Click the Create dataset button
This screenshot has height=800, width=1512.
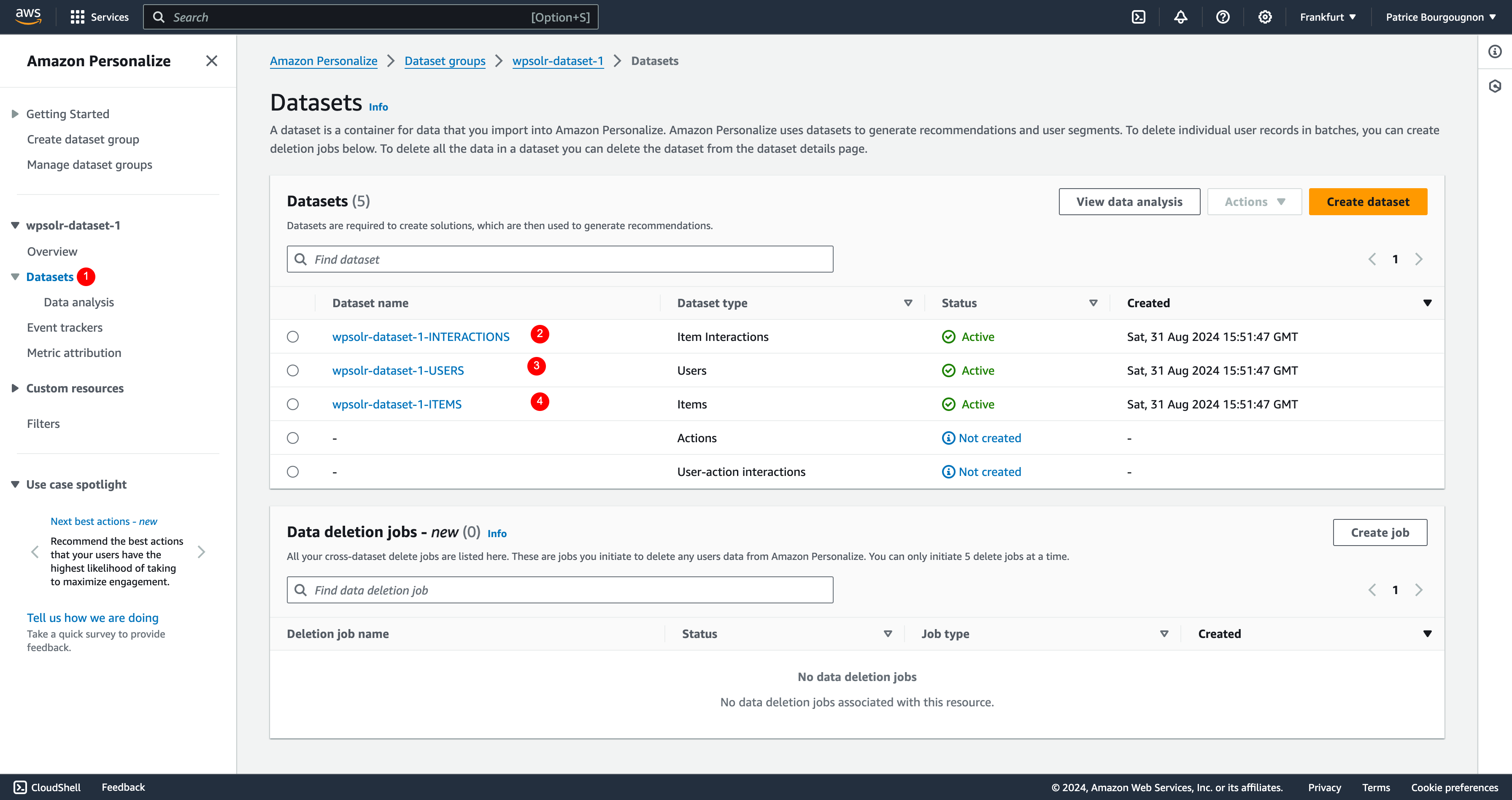point(1368,202)
